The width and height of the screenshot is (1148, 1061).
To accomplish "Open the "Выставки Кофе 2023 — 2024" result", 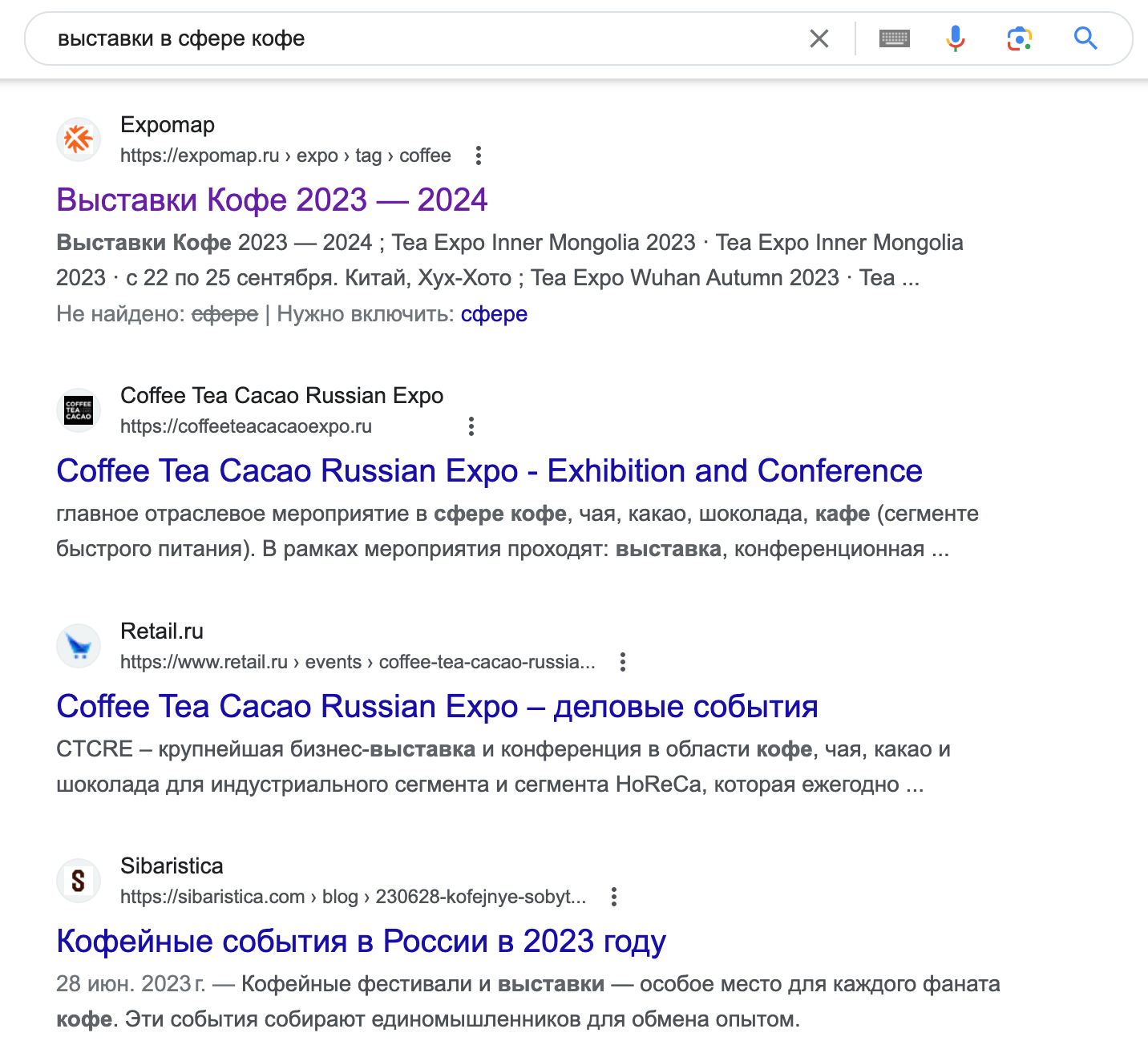I will (272, 200).
